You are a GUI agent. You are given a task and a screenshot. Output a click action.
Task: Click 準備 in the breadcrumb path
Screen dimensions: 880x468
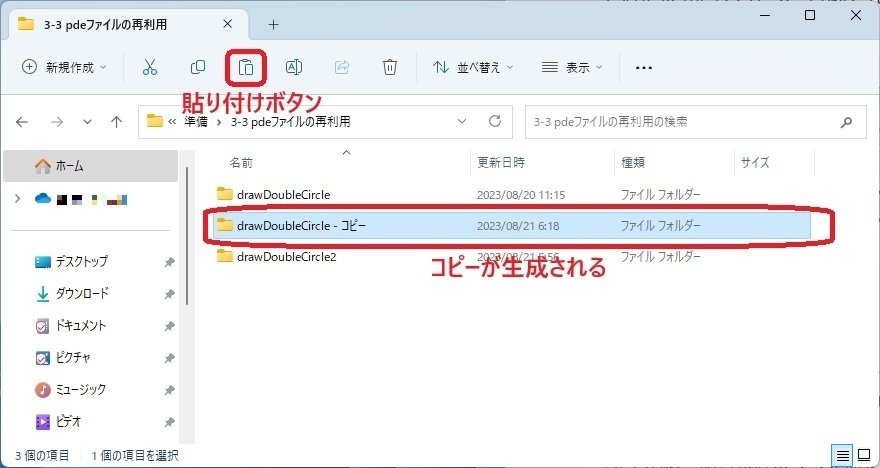click(x=195, y=122)
